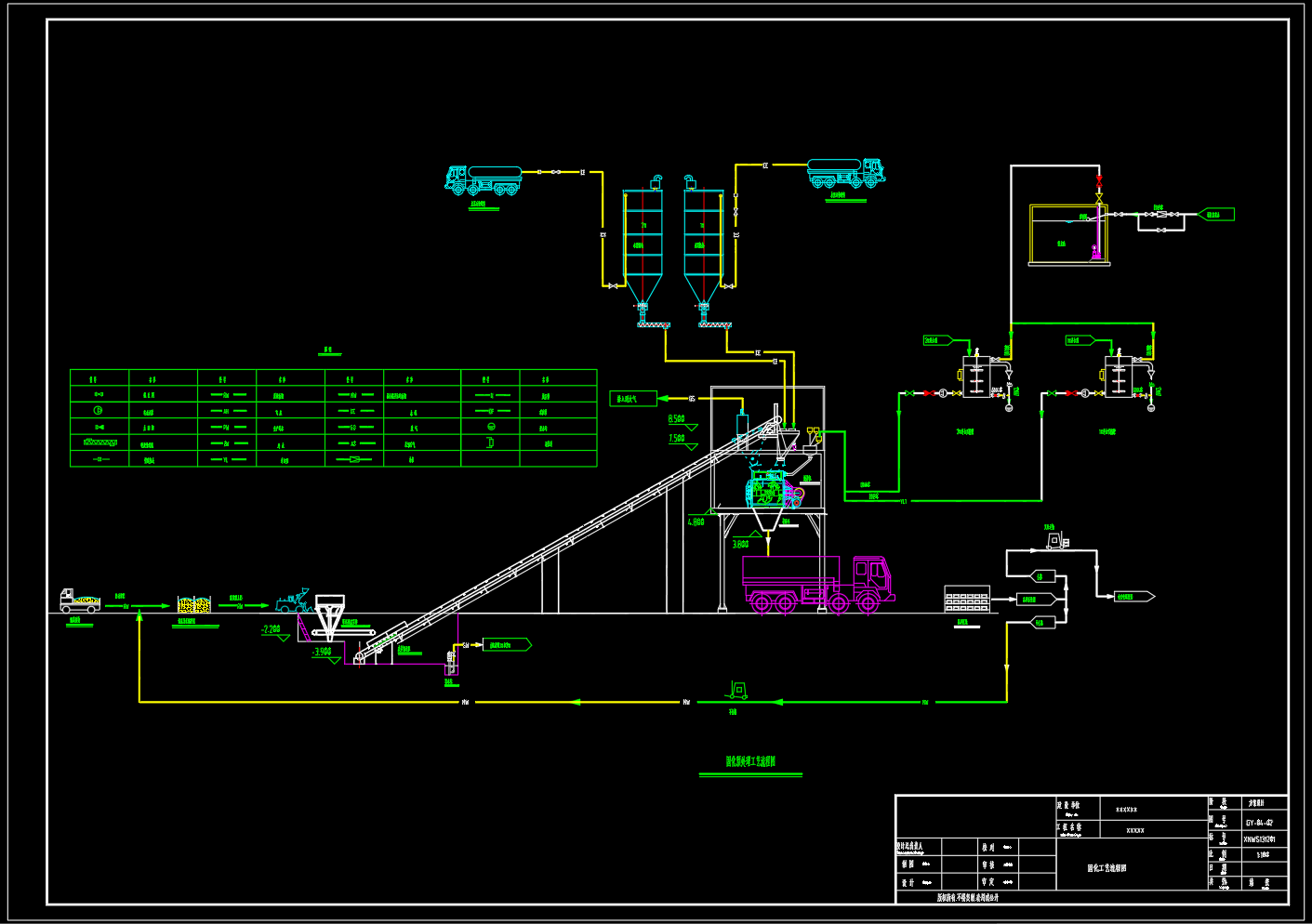
Task: Select the left cyan storage silo
Action: click(x=643, y=248)
